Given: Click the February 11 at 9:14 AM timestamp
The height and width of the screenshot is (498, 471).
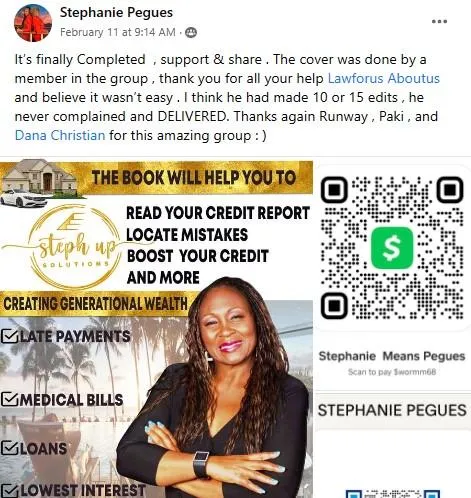Looking at the screenshot, I should click(118, 32).
